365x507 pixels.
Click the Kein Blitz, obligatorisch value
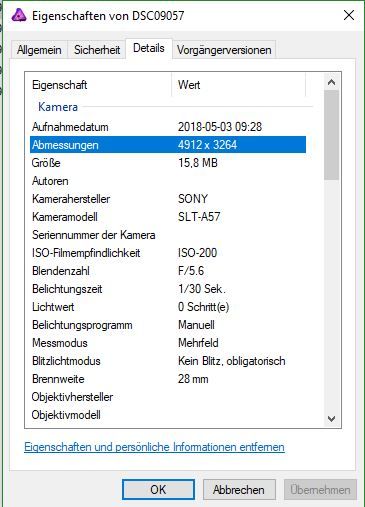click(232, 361)
